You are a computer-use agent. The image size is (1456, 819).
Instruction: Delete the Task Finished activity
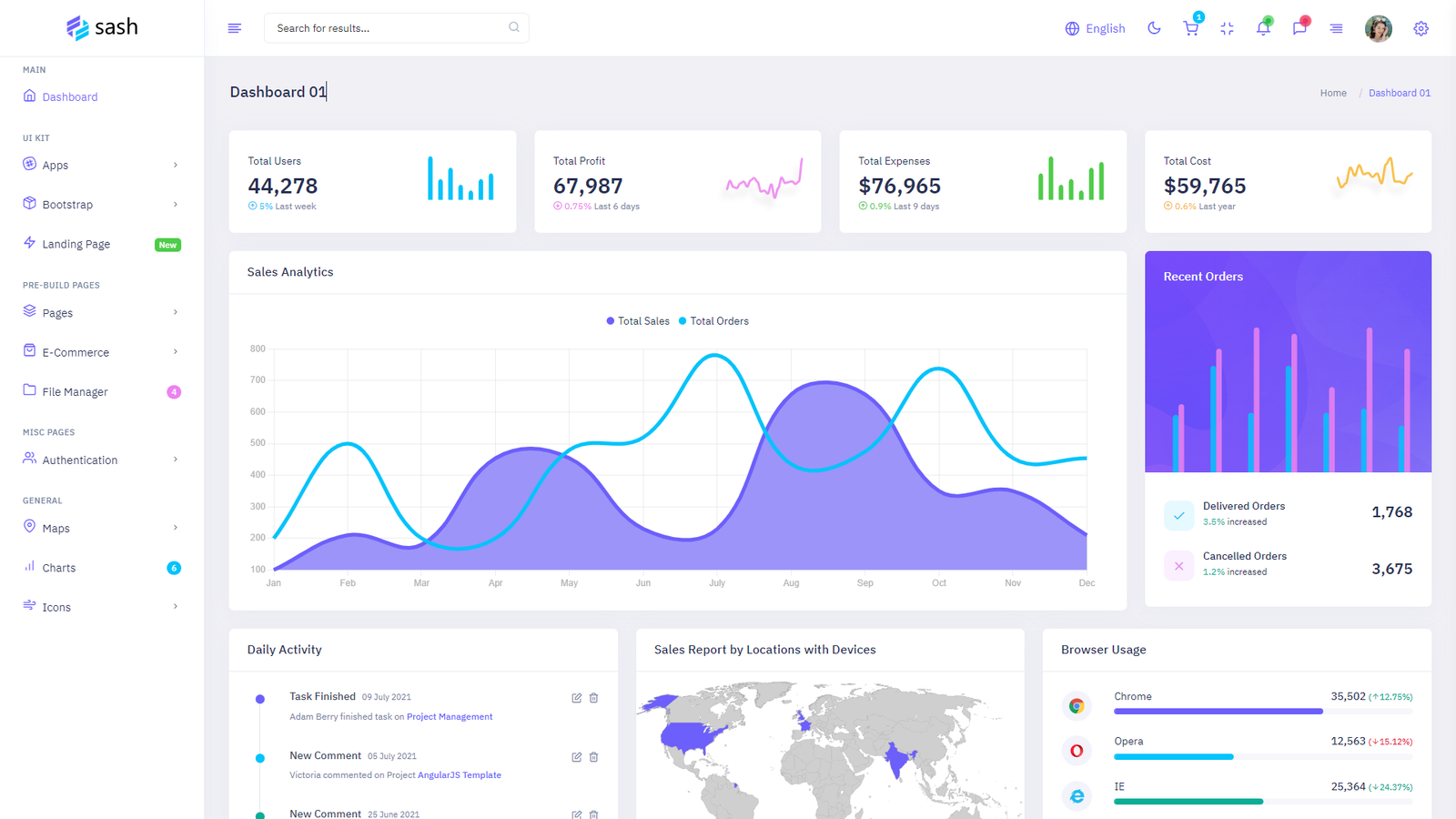(x=593, y=698)
